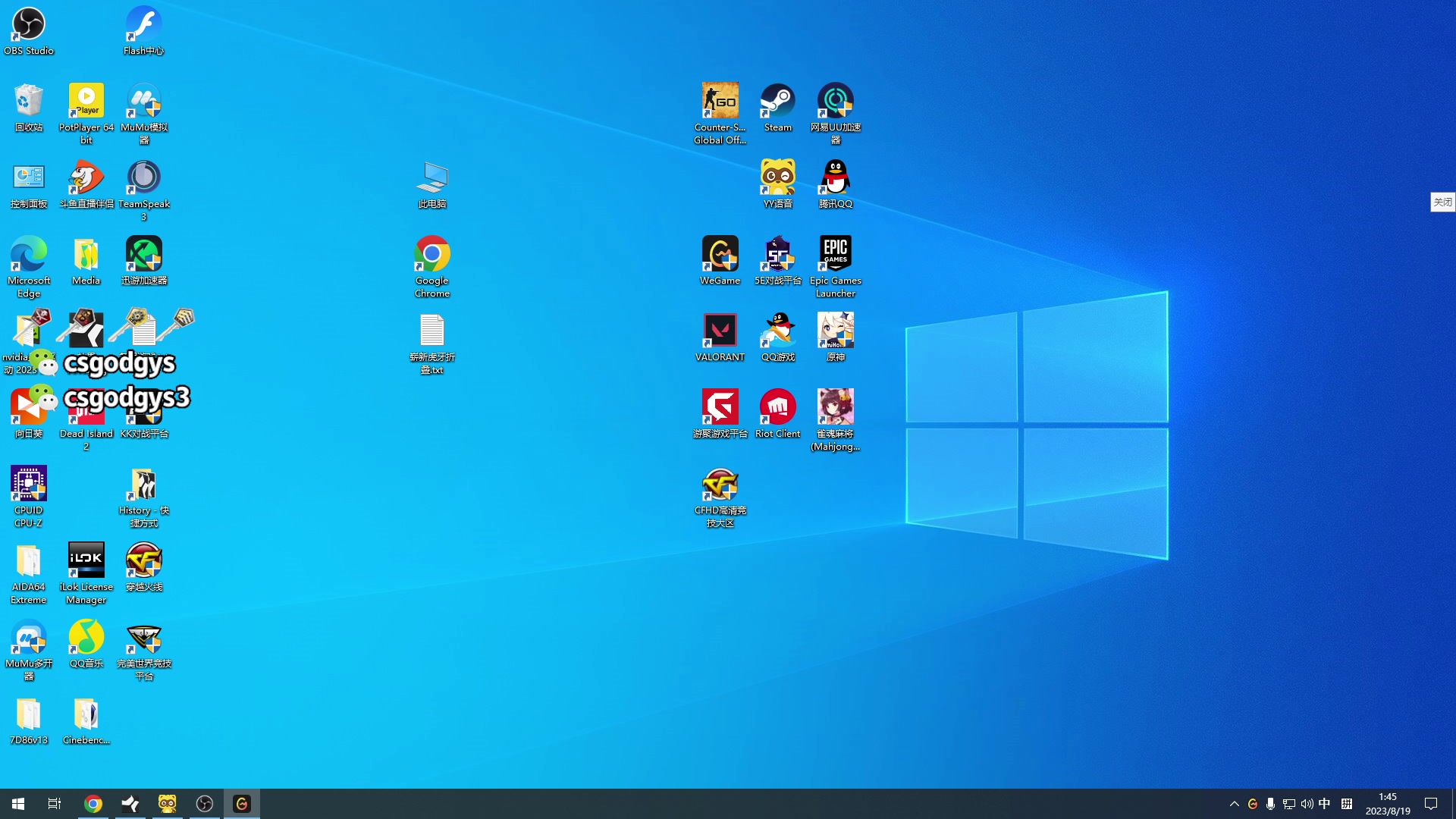Click the CPUID CPU-Z desktop shortcut

coord(29,497)
